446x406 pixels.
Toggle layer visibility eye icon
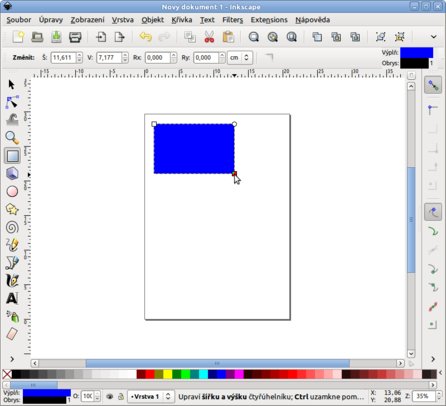[x=110, y=396]
